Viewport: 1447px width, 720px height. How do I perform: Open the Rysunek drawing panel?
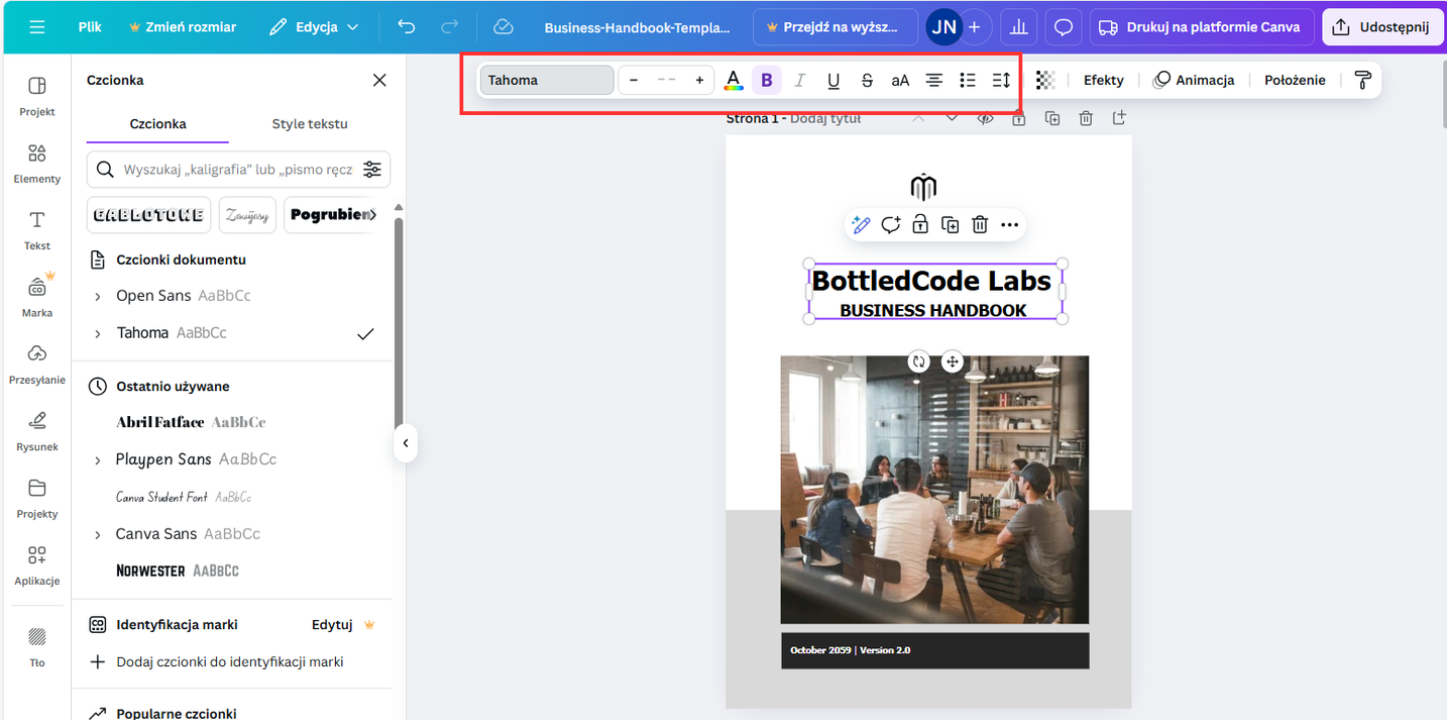tap(37, 431)
